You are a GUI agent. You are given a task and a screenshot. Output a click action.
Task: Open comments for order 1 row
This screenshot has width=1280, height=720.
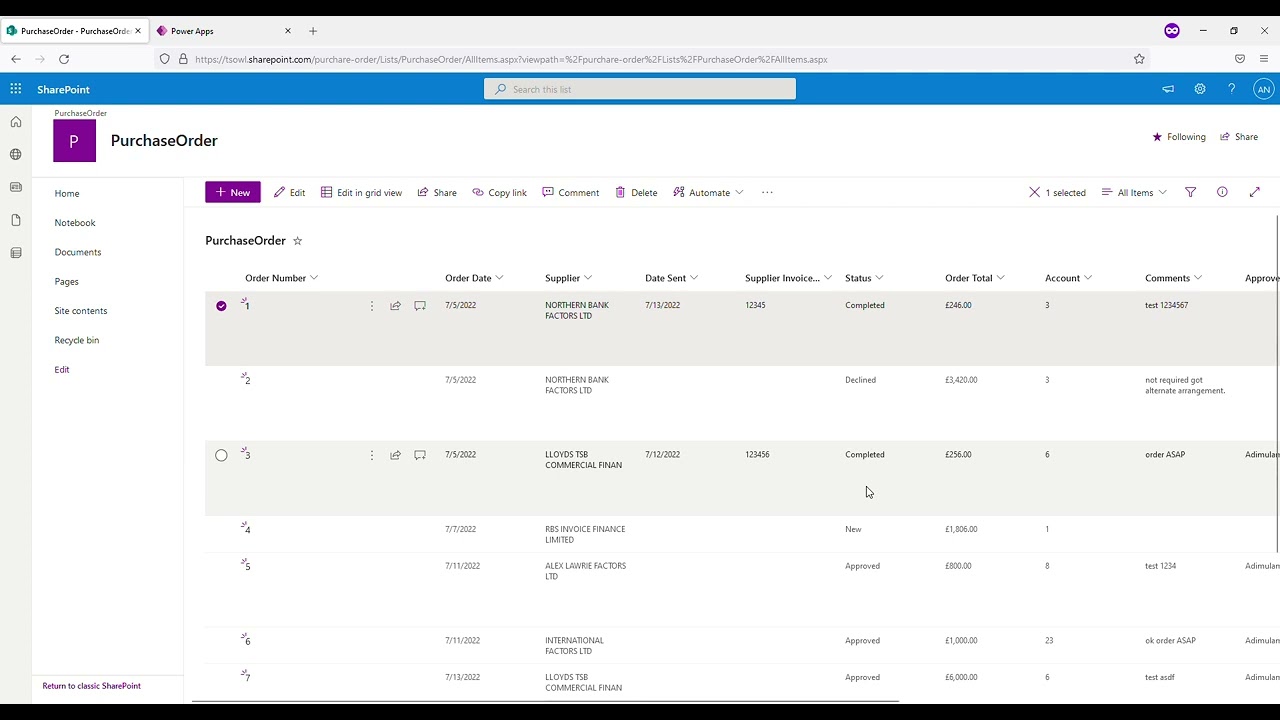click(x=420, y=306)
